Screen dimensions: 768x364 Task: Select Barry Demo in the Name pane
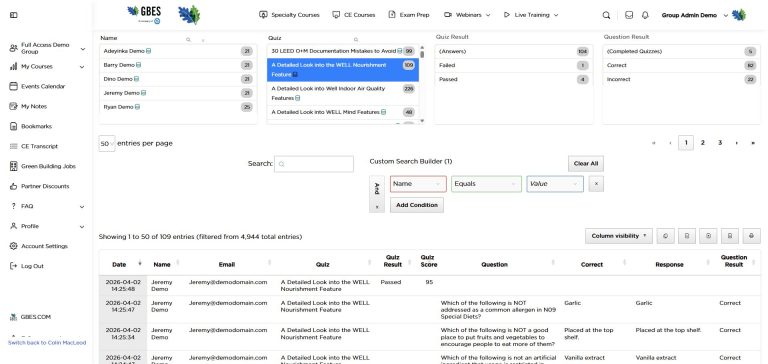178,65
